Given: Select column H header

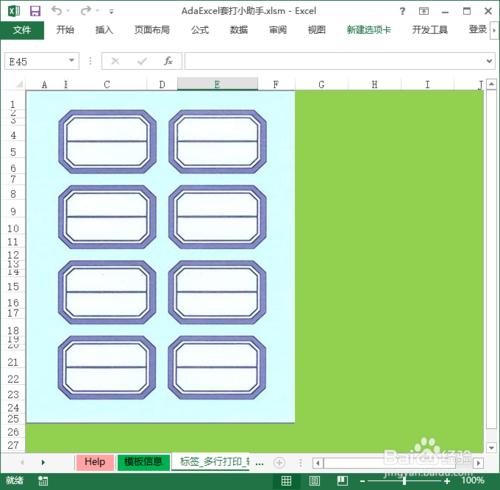Looking at the screenshot, I should [374, 85].
